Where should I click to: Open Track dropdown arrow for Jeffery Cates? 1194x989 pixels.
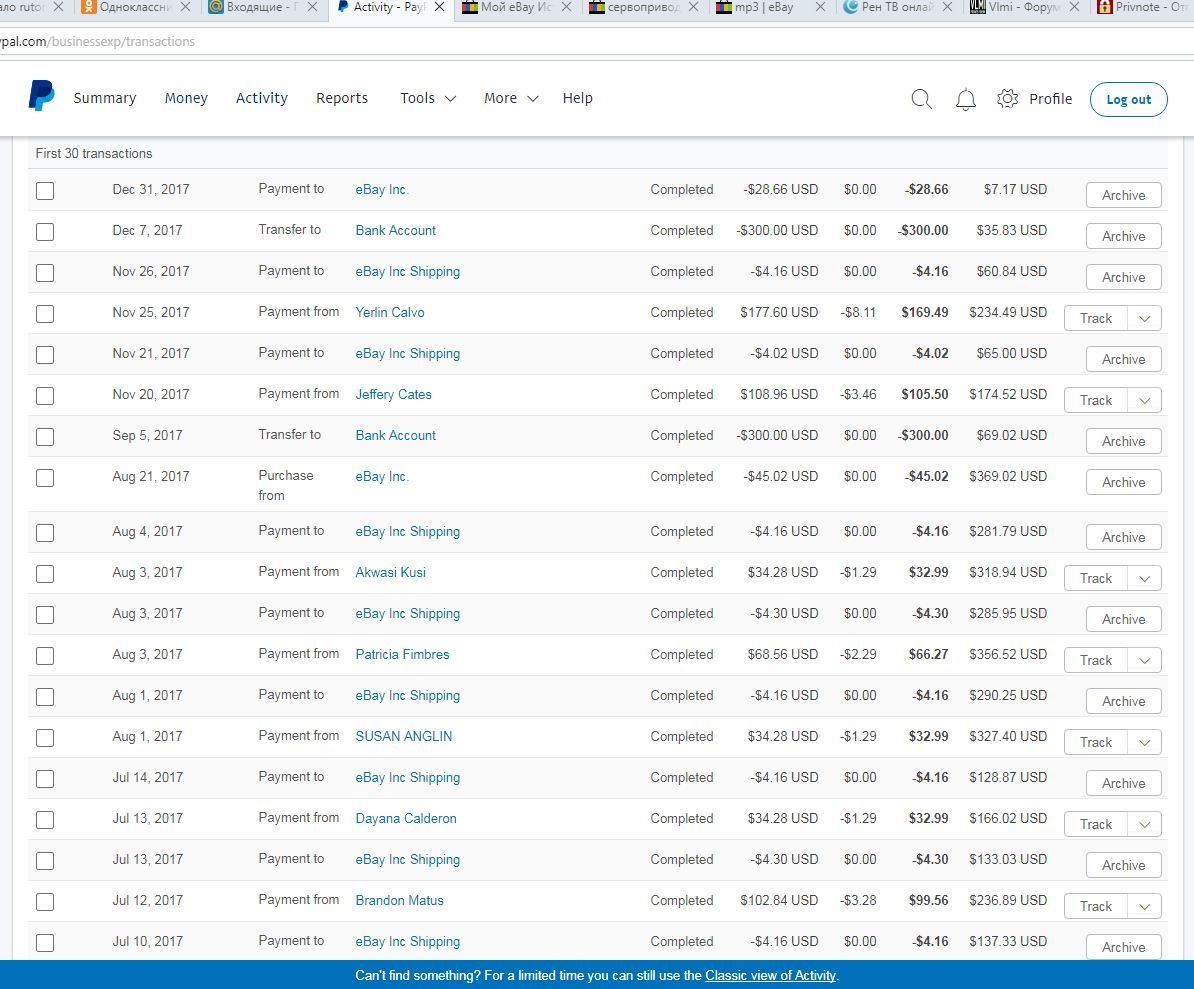[x=1144, y=400]
